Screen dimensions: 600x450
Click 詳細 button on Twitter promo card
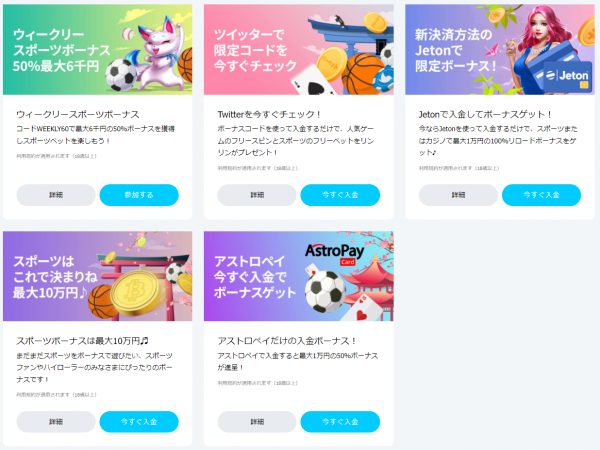[257, 195]
